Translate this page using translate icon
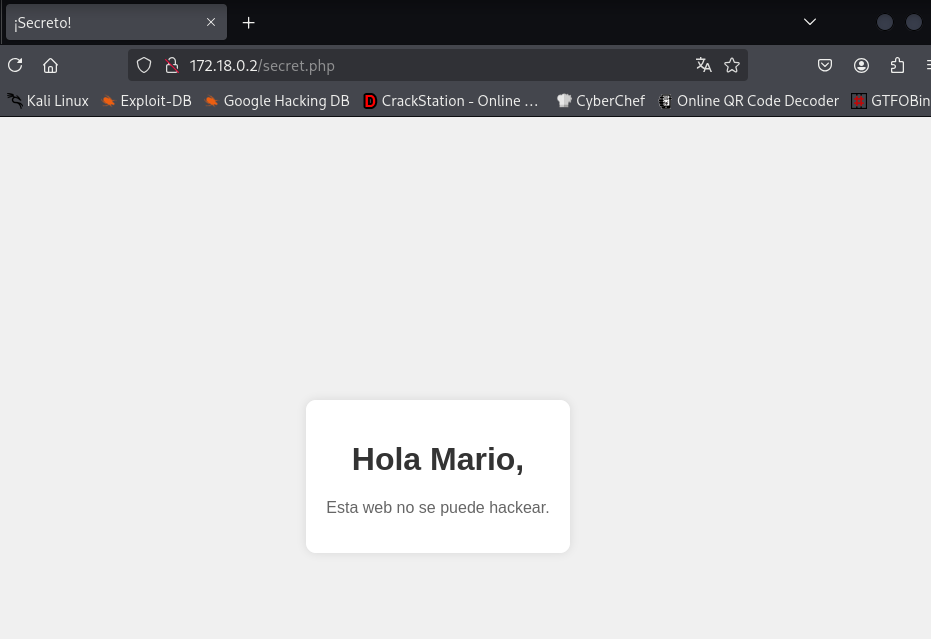Screen dimensions: 931x639 (704, 66)
